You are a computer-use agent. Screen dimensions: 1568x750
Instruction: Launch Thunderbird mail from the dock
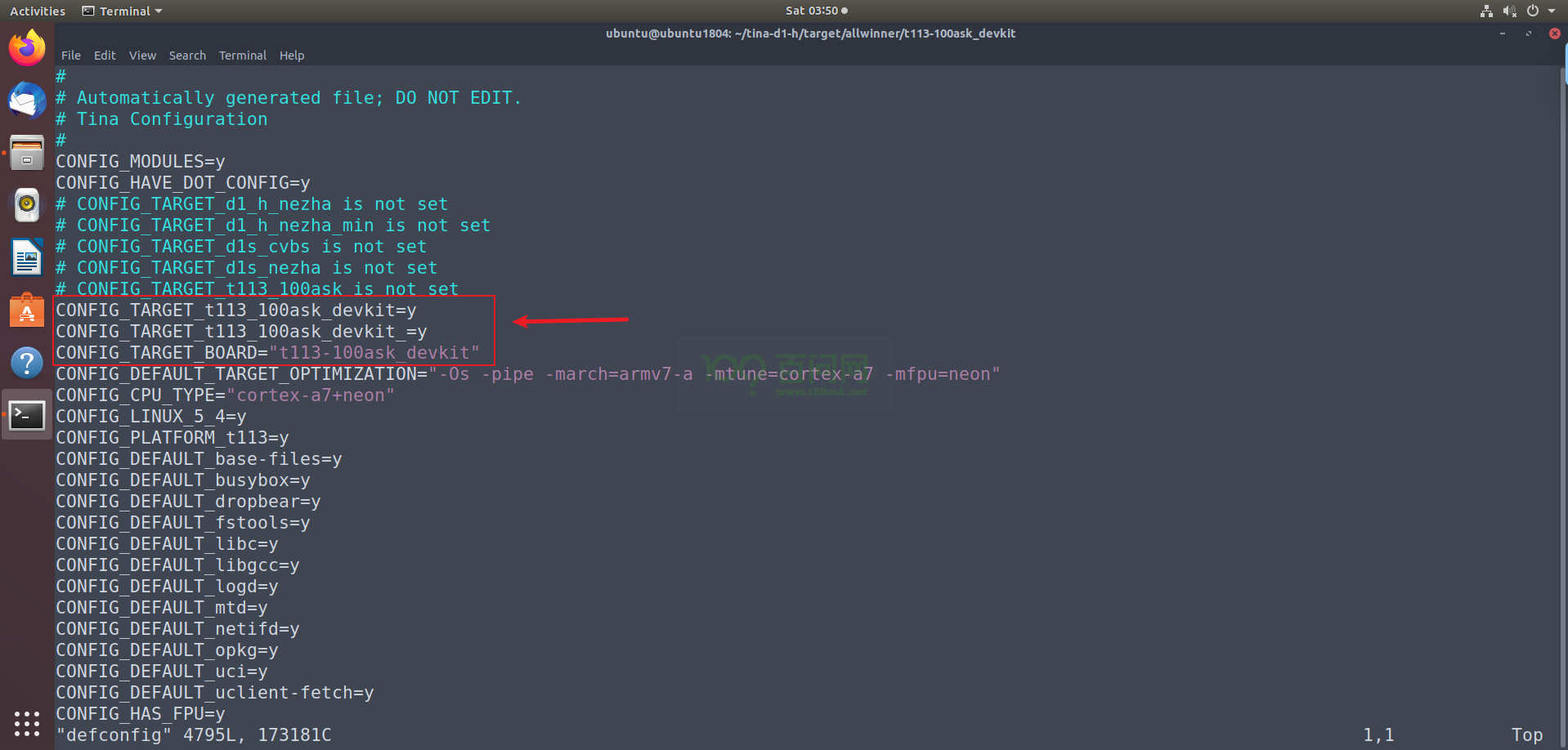pyautogui.click(x=27, y=101)
